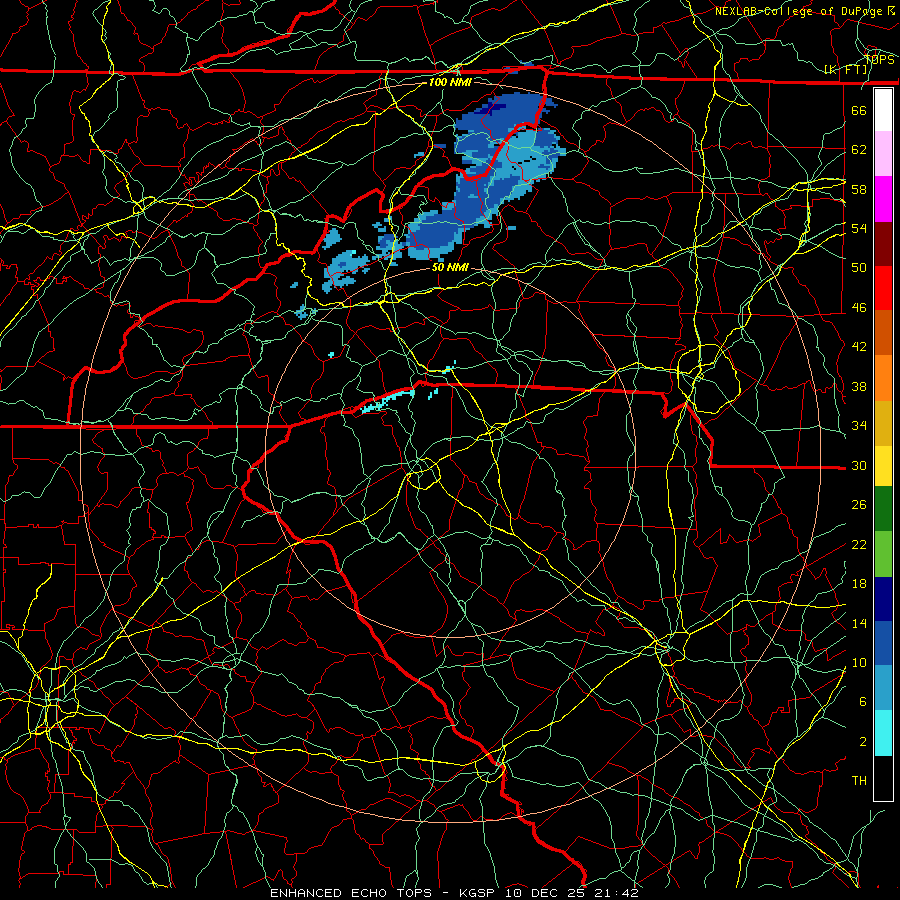Click the KGSP station identifier
The image size is (900, 900).
click(480, 893)
